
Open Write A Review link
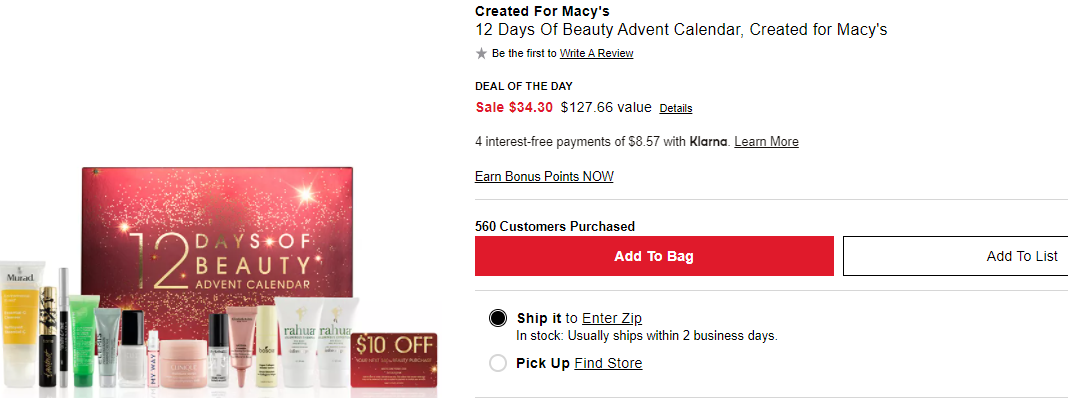pos(597,53)
